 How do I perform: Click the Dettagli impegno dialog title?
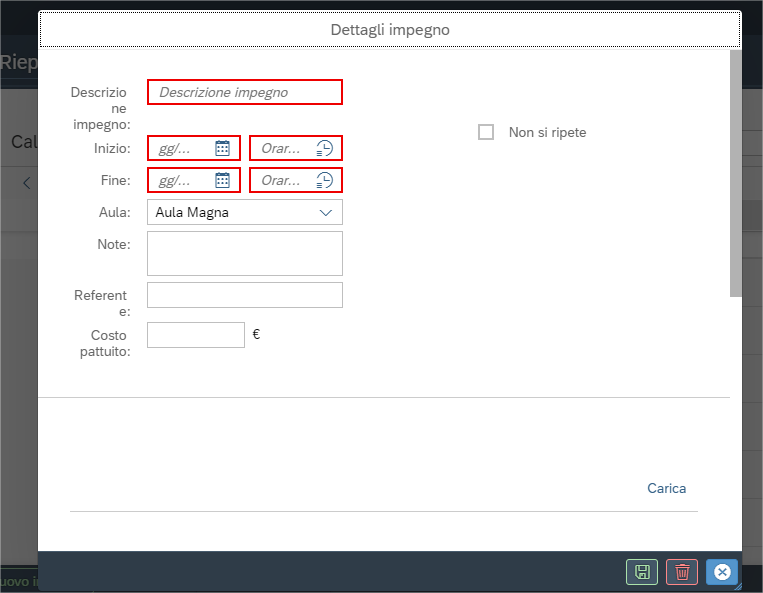(390, 30)
